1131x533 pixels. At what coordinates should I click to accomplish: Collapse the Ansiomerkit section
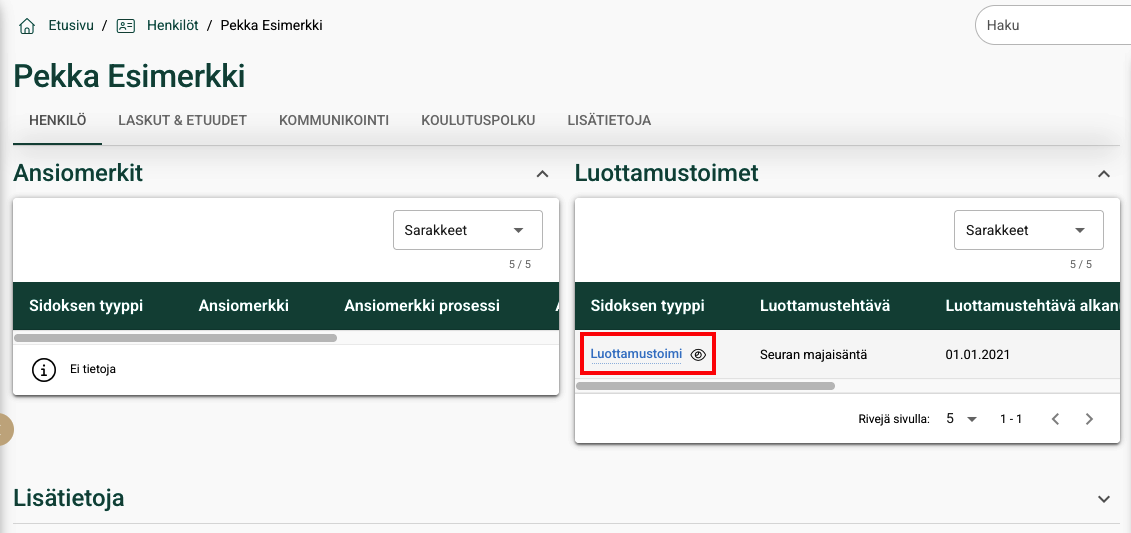tap(542, 174)
